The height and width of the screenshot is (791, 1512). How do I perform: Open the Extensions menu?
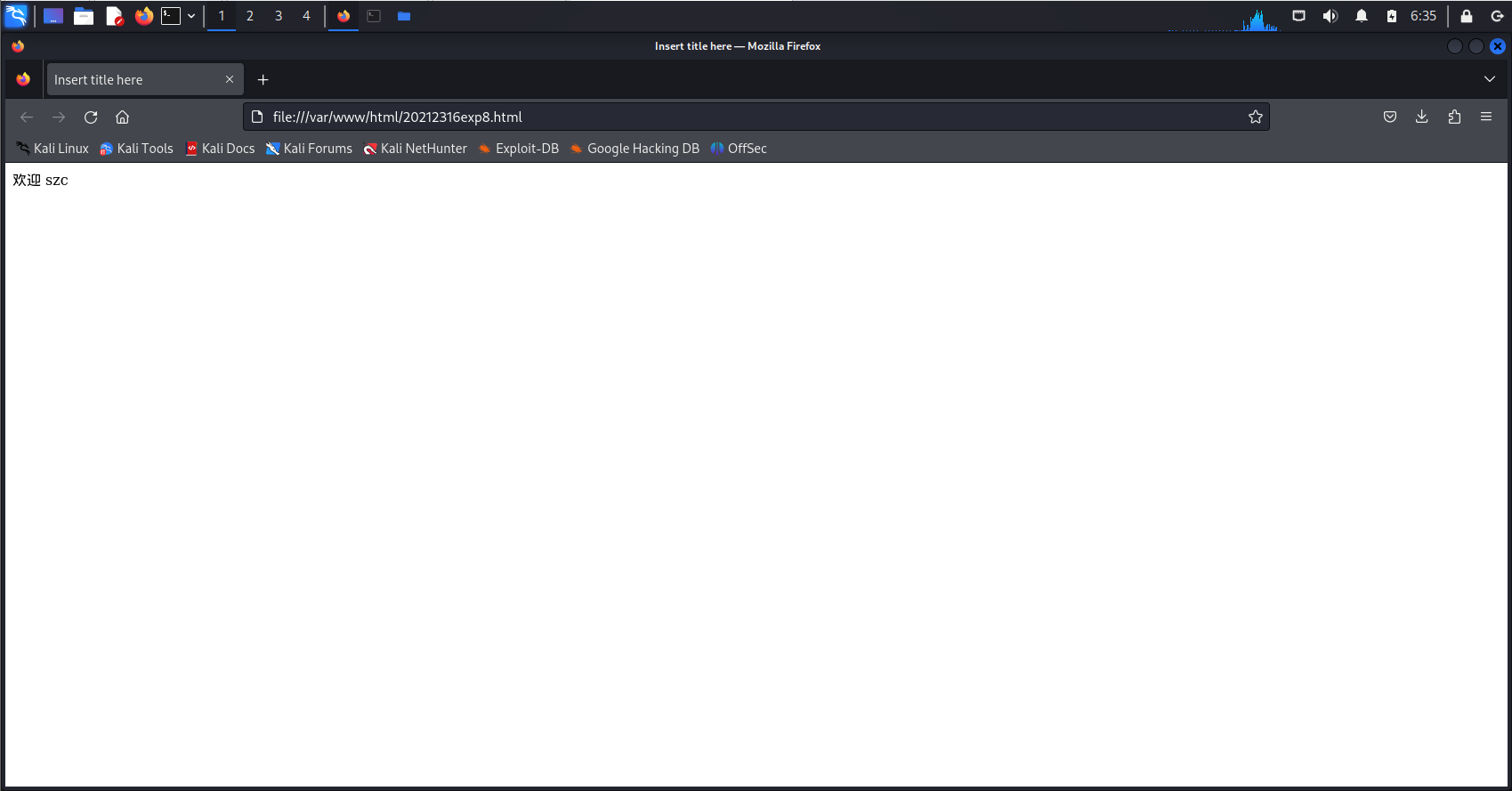(1454, 117)
